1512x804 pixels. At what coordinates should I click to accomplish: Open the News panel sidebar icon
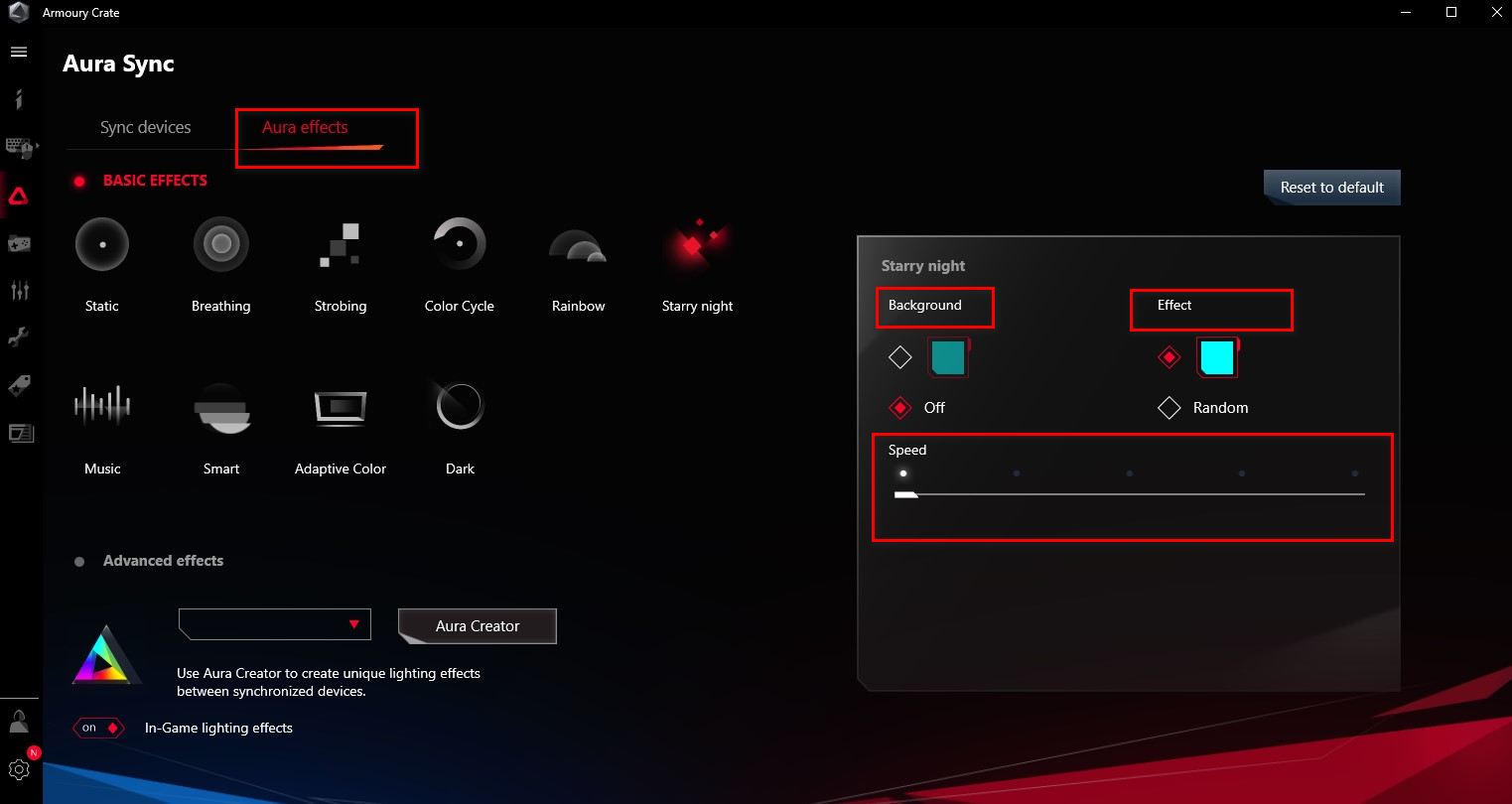pos(21,433)
